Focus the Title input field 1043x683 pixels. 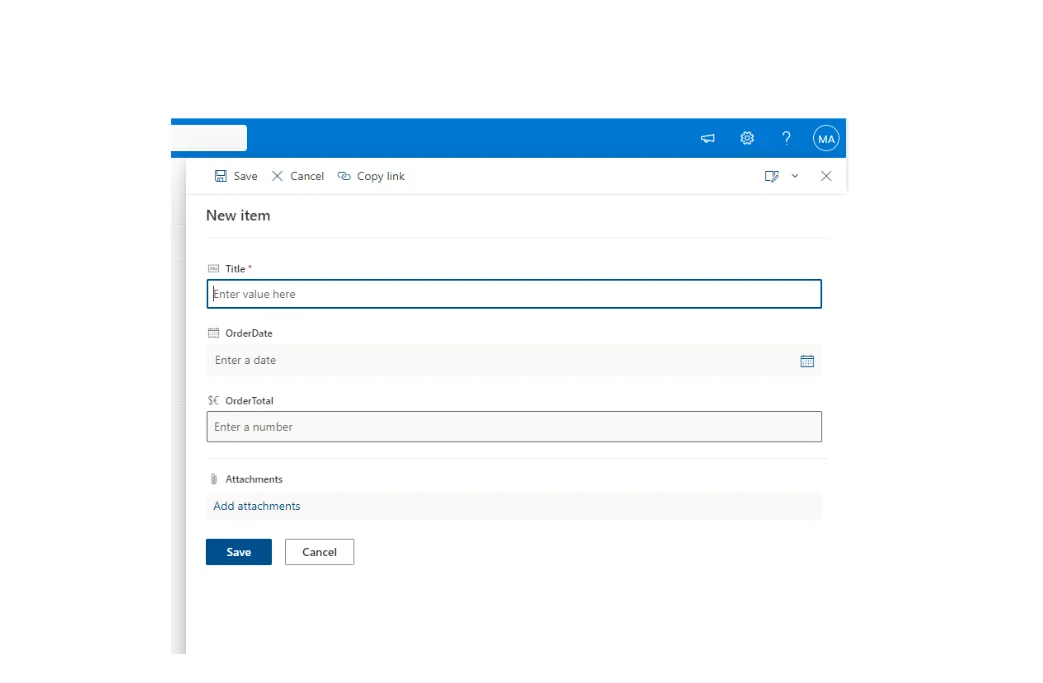click(514, 294)
